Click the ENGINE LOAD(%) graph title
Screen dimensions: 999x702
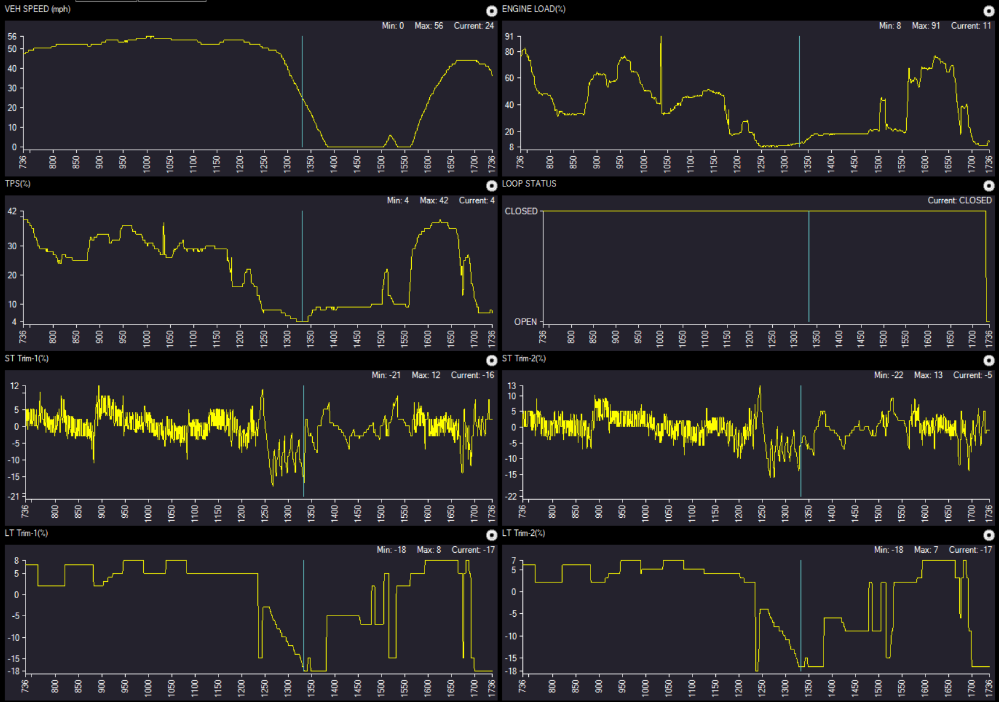534,9
